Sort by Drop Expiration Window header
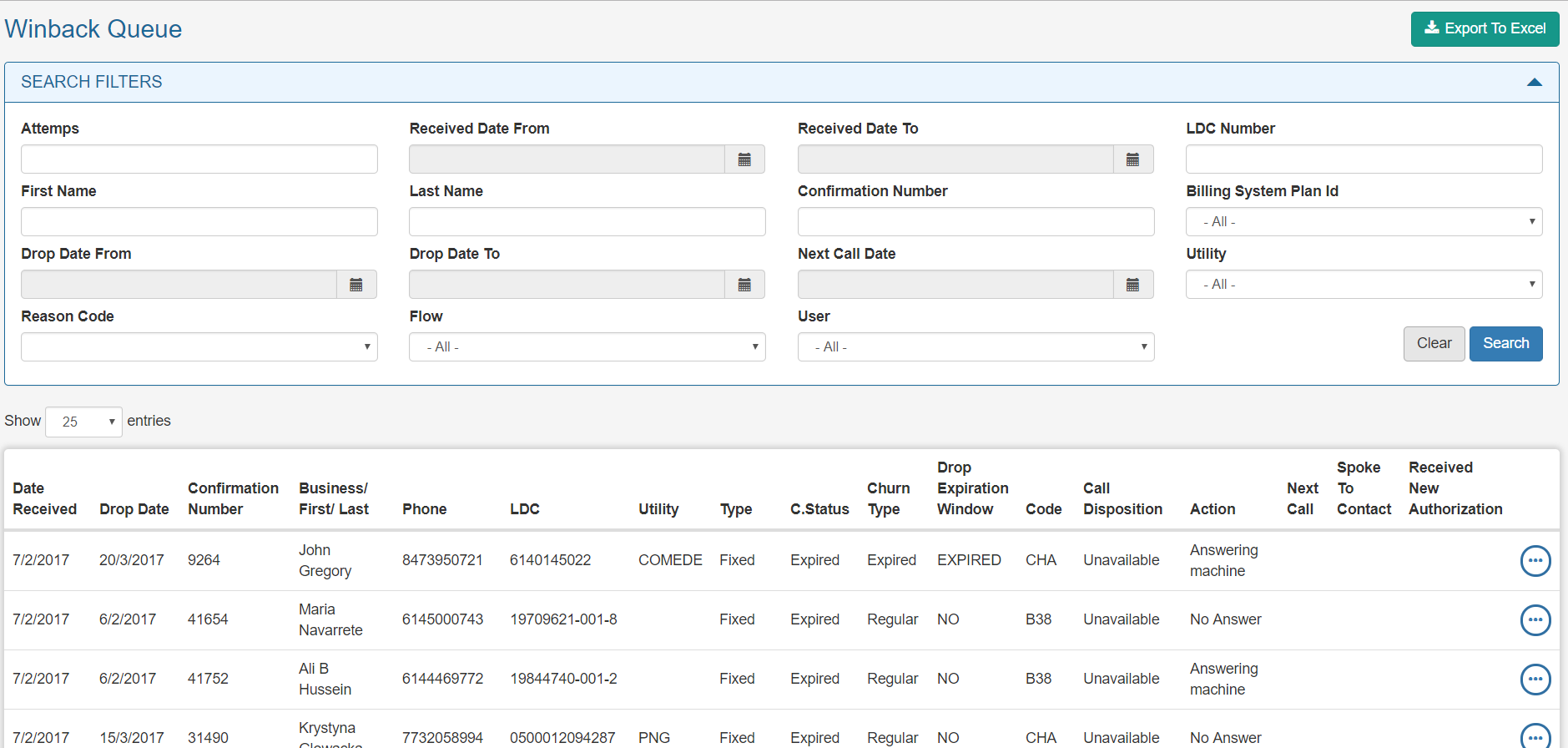This screenshot has height=748, width=1568. click(x=972, y=488)
